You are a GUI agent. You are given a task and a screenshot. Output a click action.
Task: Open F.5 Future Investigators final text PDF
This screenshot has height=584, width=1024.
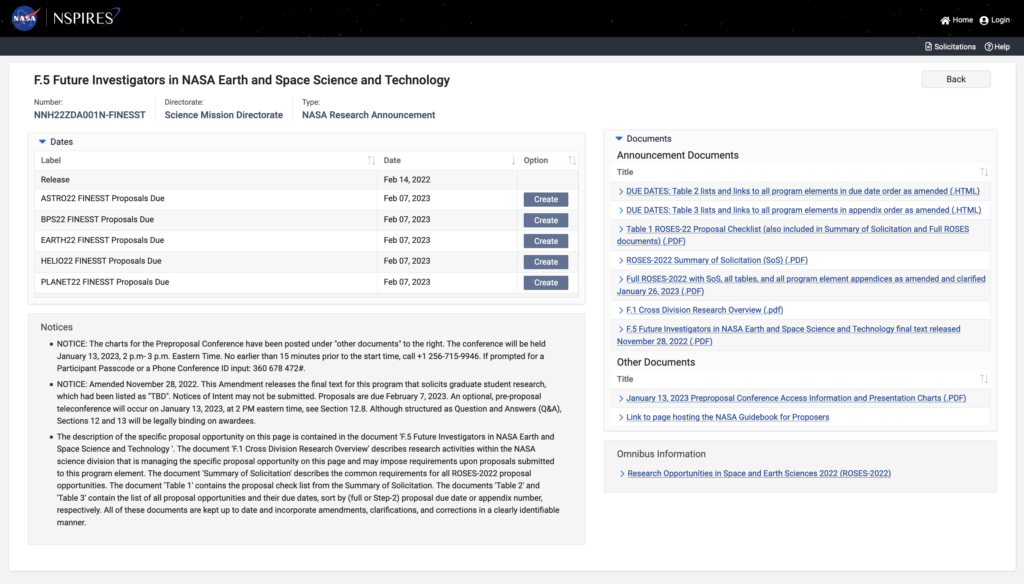click(x=788, y=335)
